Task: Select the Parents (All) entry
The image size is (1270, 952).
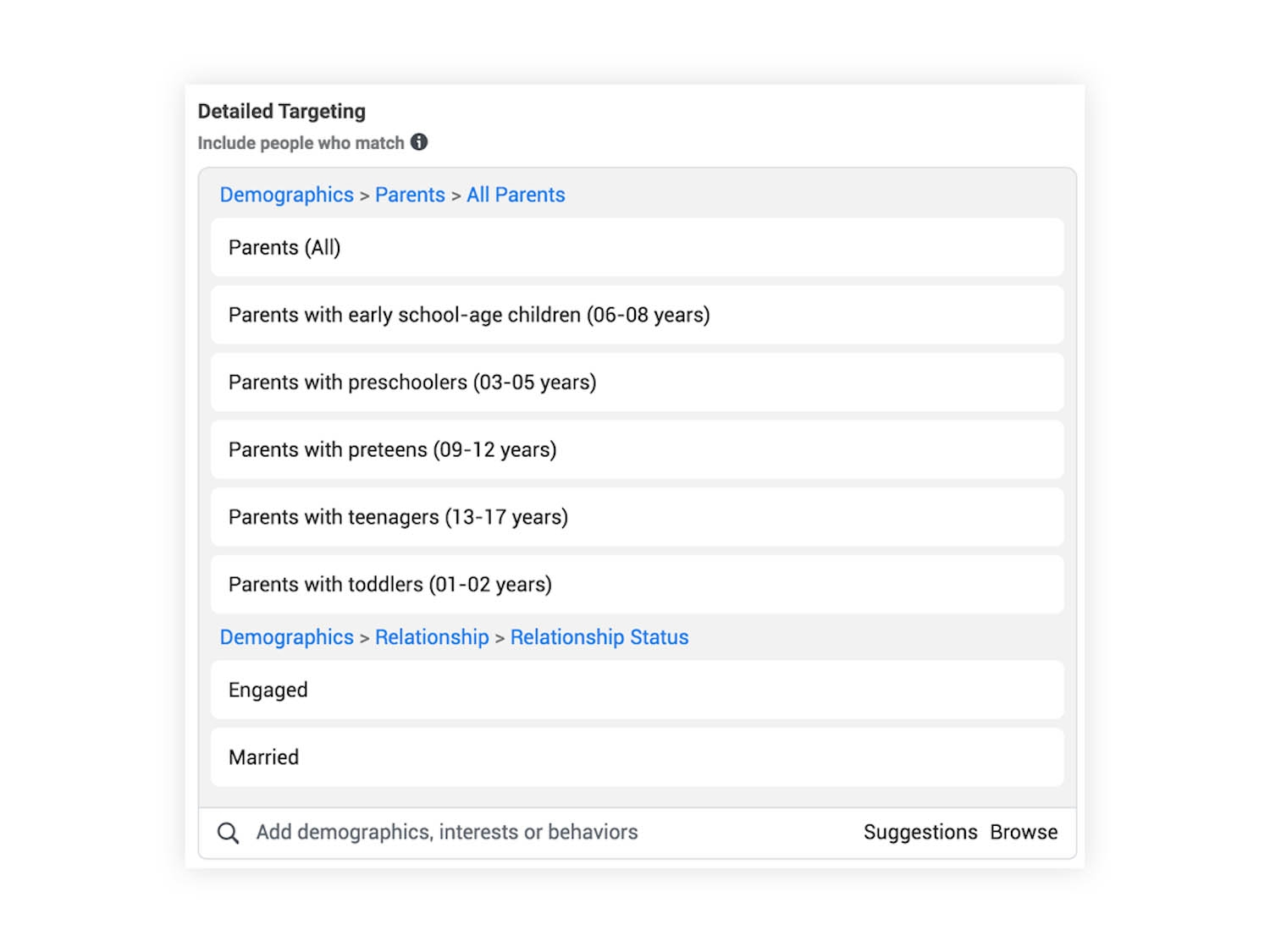Action: [x=637, y=247]
